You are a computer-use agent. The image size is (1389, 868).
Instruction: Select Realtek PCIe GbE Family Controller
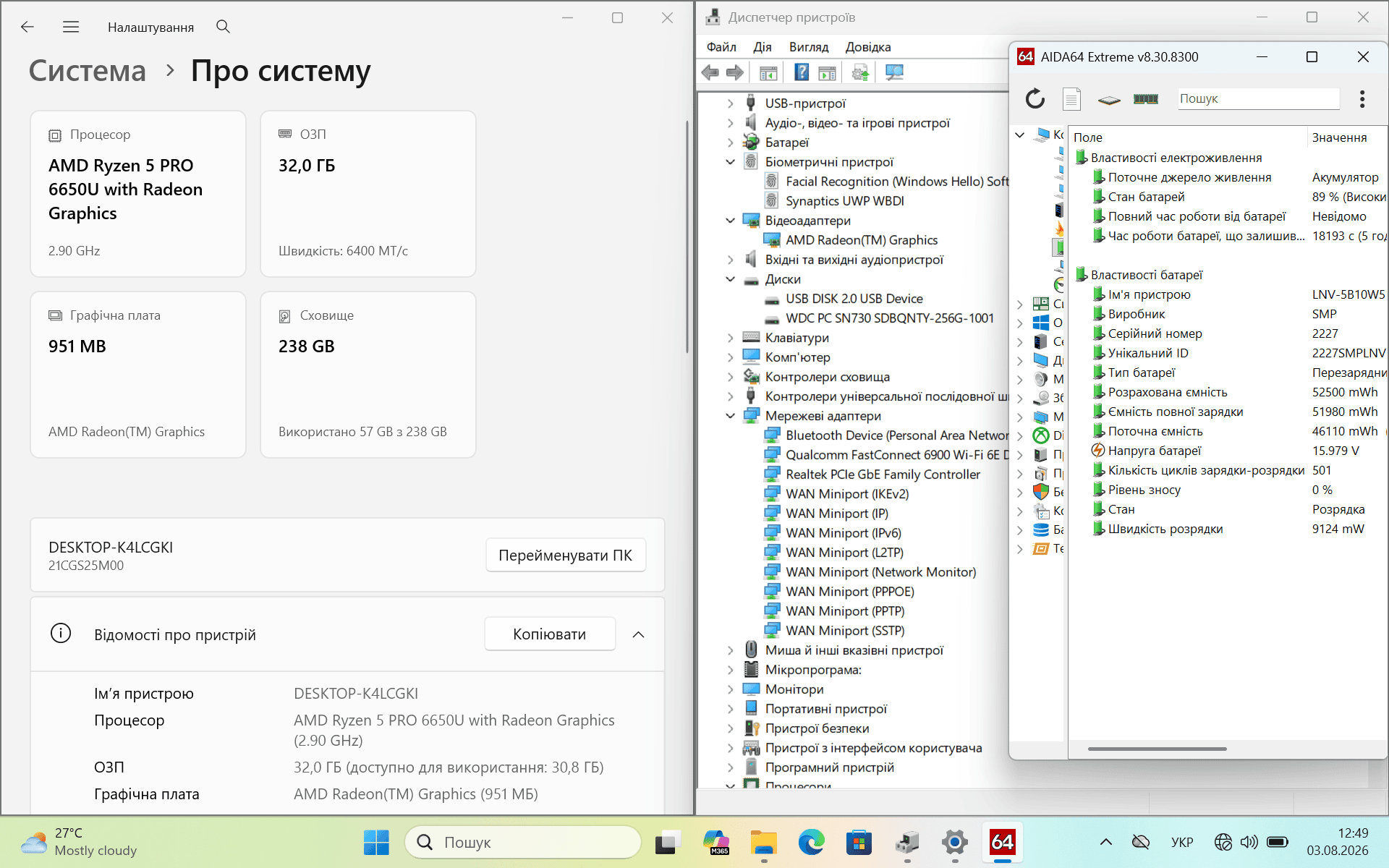coord(883,475)
